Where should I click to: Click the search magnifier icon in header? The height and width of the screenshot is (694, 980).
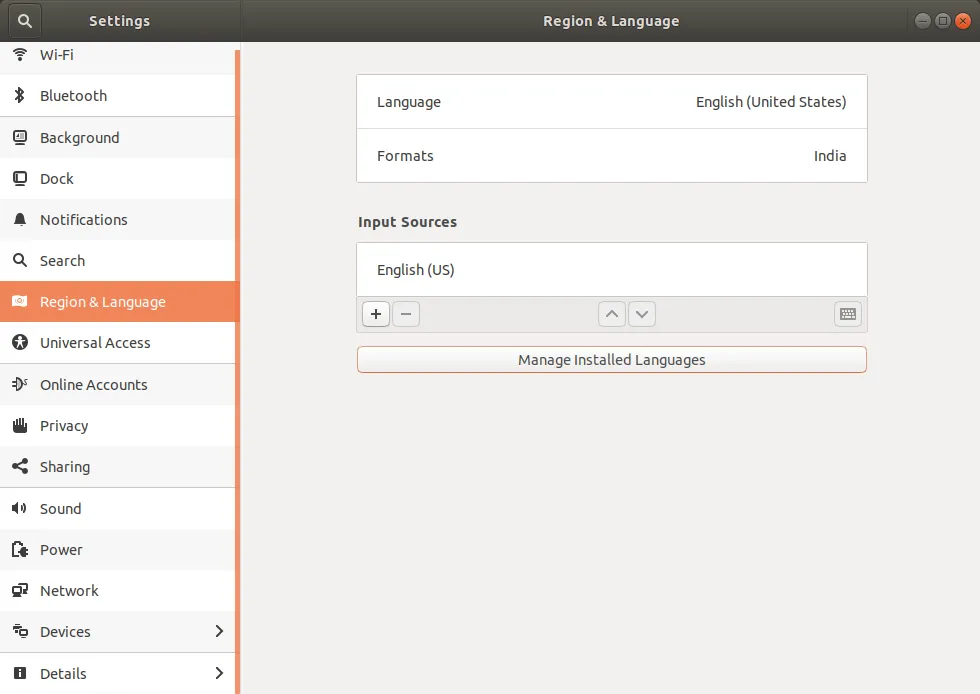25,21
